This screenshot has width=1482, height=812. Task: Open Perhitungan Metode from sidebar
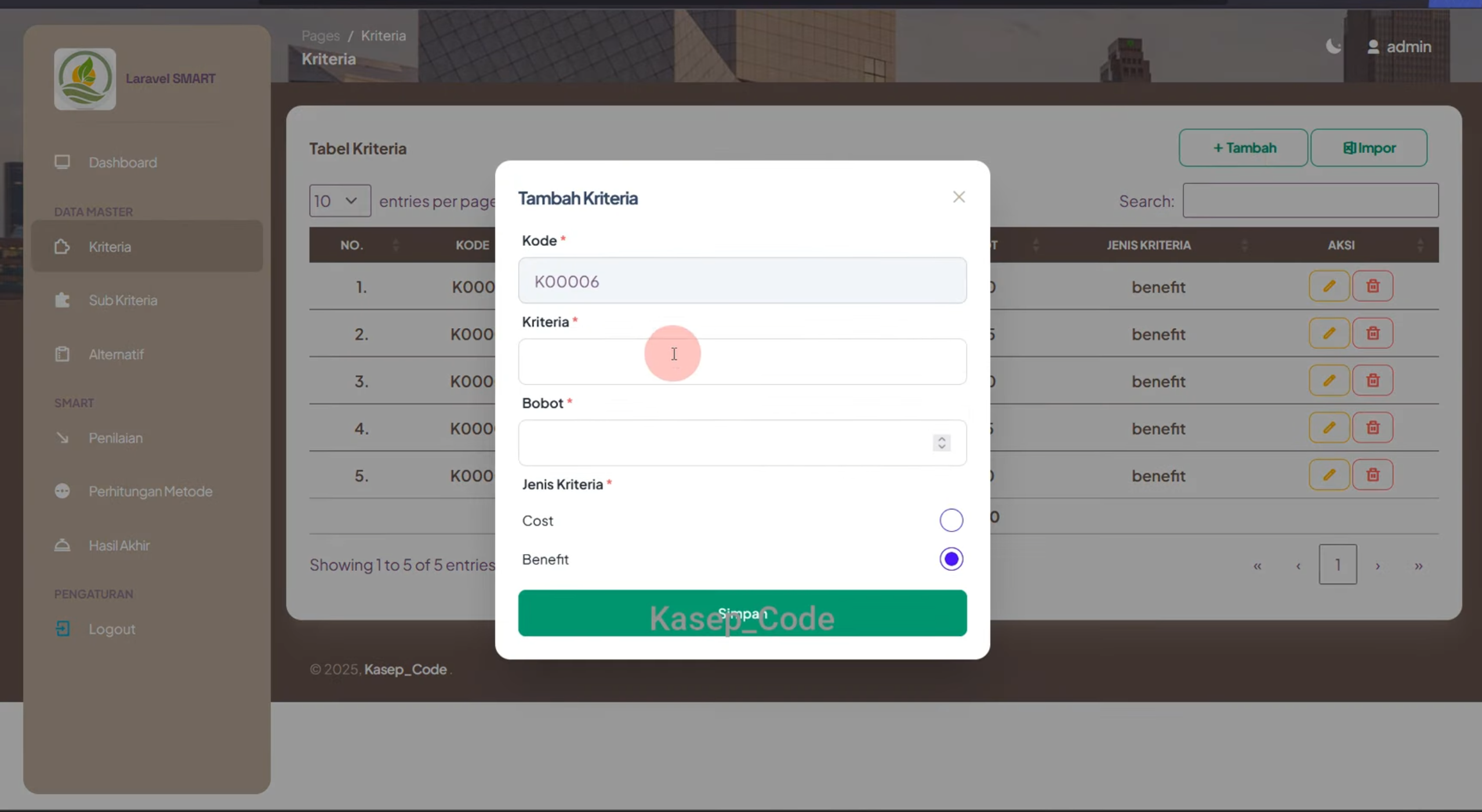tap(150, 491)
